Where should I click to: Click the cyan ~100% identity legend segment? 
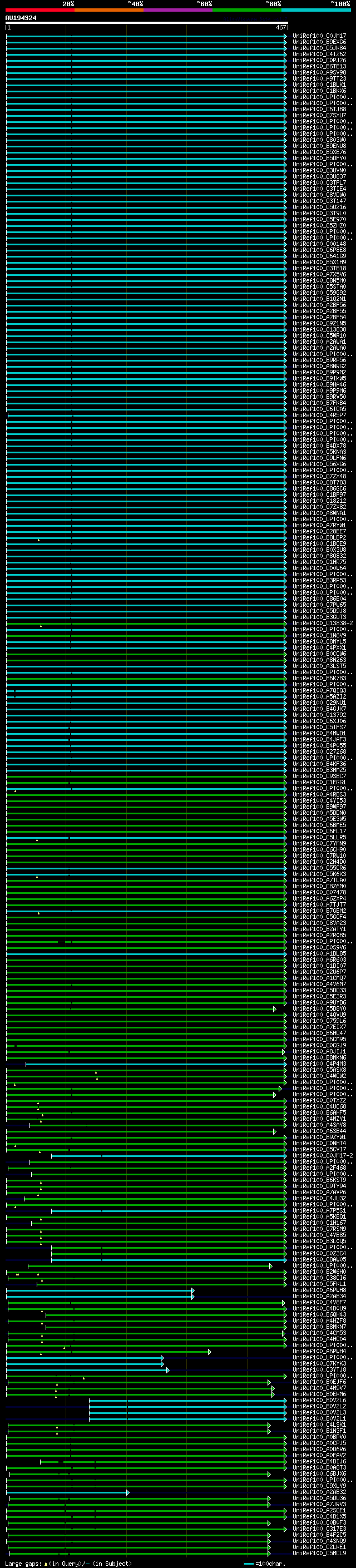coord(316,10)
